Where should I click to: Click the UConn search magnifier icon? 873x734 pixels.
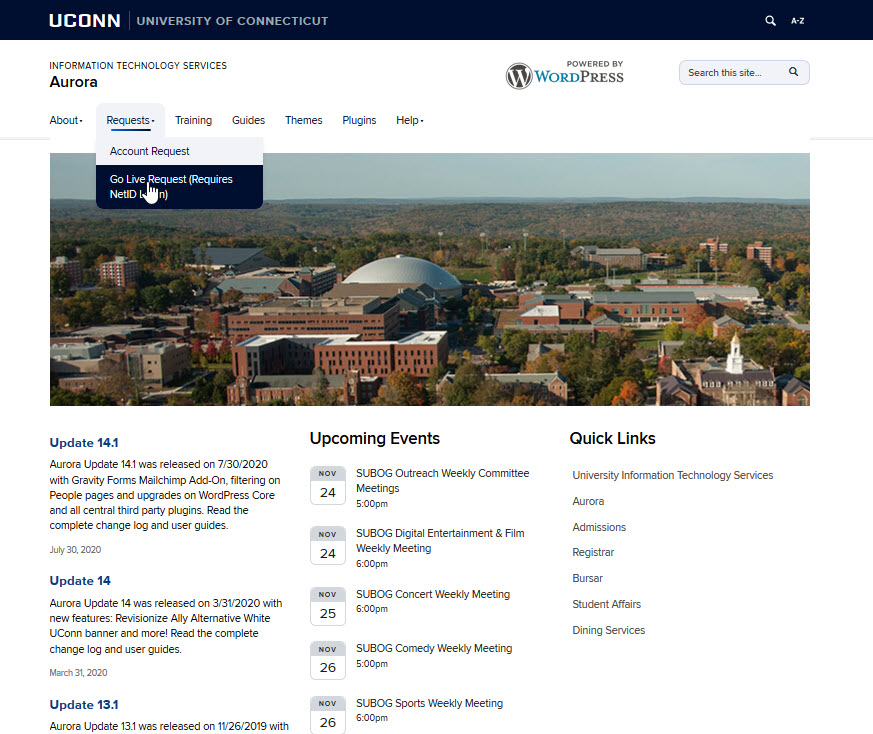[770, 20]
